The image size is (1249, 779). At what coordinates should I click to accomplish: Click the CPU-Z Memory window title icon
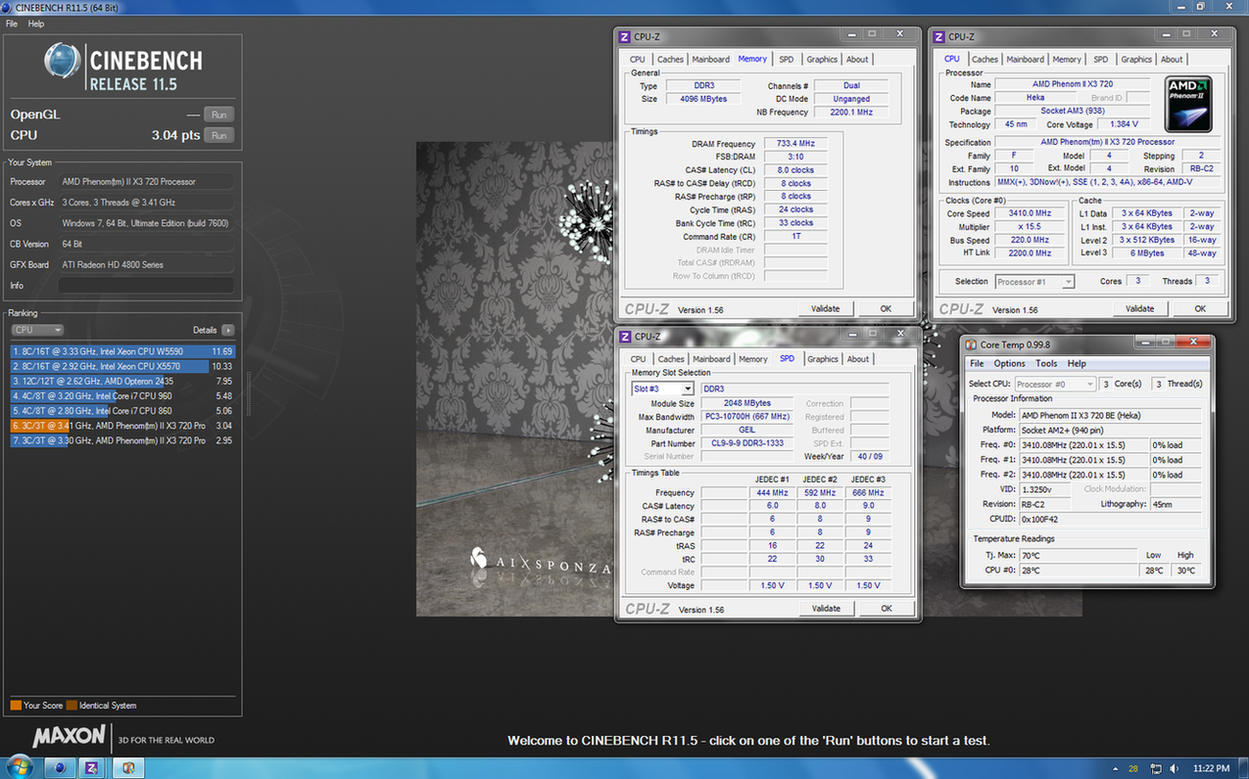click(625, 37)
